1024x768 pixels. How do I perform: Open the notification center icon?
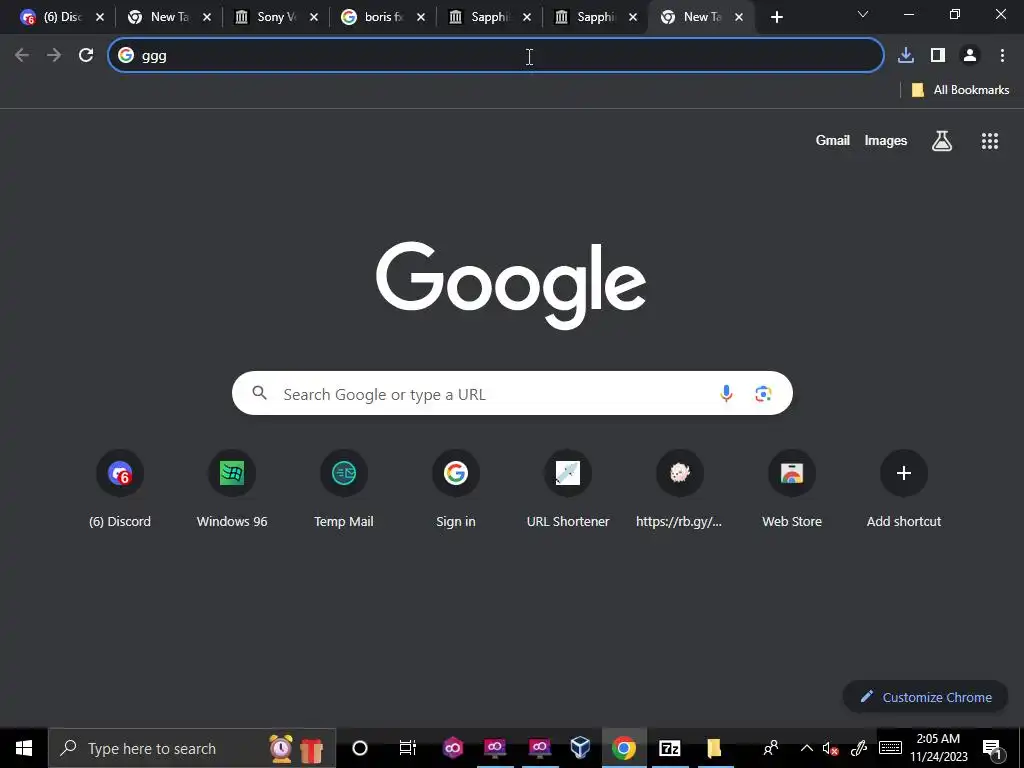[x=991, y=748]
